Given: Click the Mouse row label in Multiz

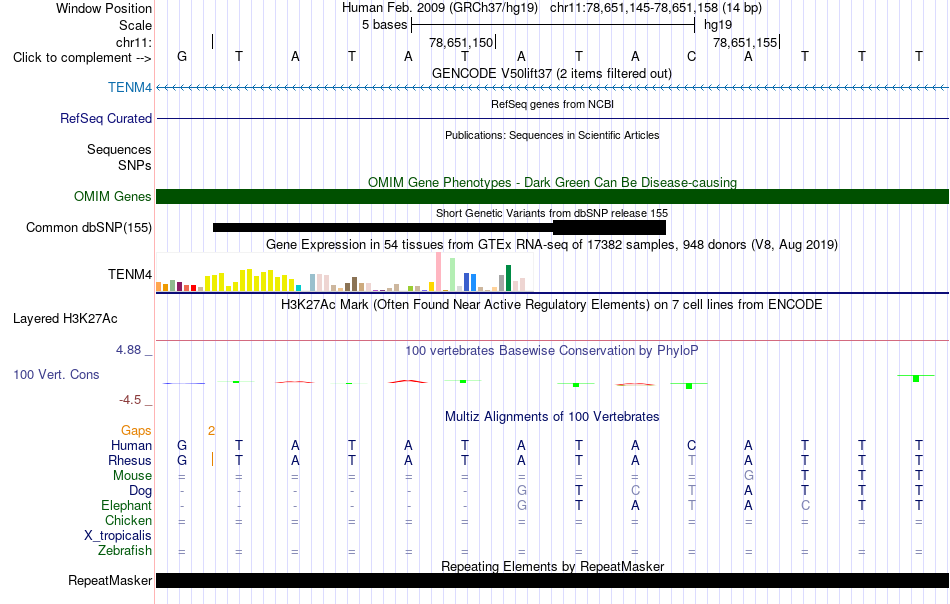Looking at the screenshot, I should click(132, 476).
